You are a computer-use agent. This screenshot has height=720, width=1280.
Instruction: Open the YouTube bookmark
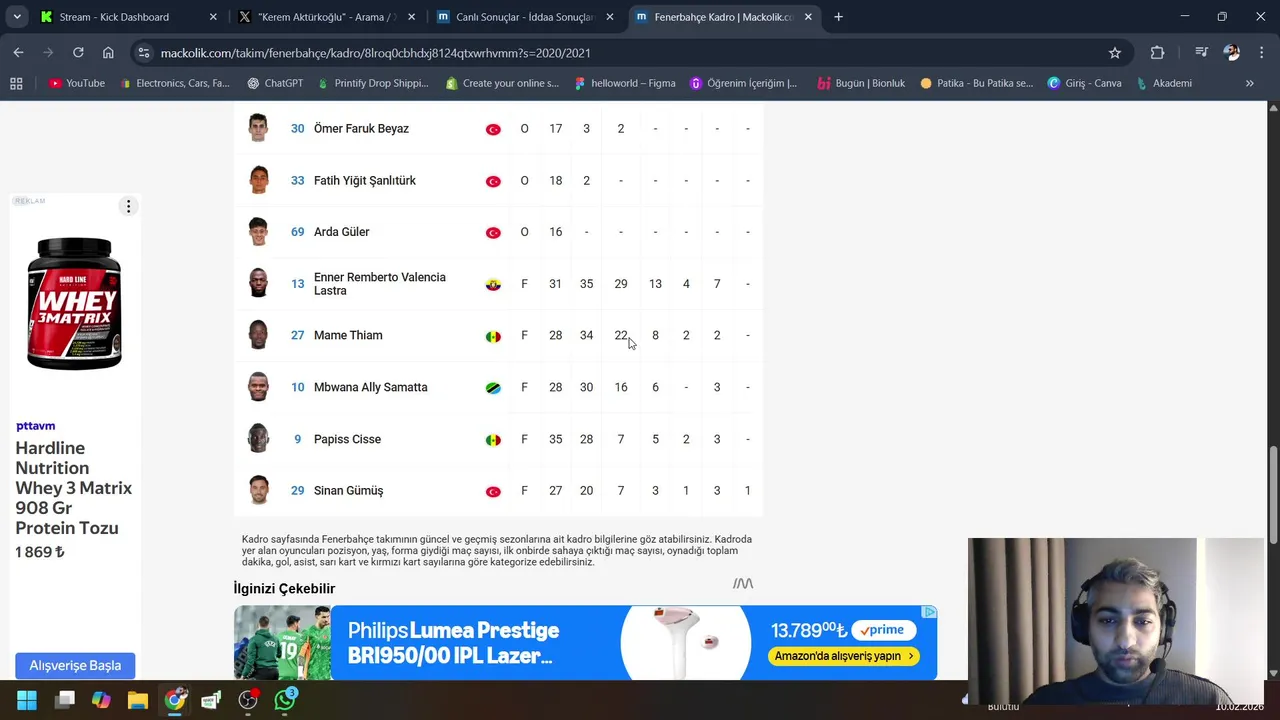pyautogui.click(x=77, y=83)
